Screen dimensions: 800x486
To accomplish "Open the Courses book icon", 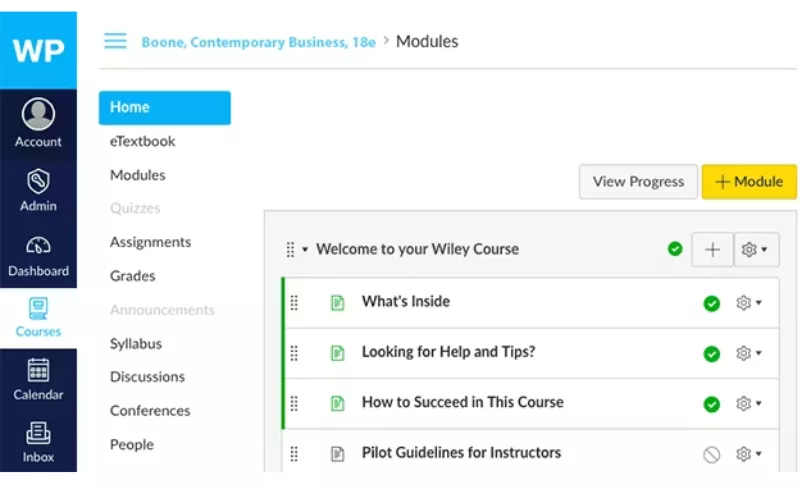I will tap(38, 309).
